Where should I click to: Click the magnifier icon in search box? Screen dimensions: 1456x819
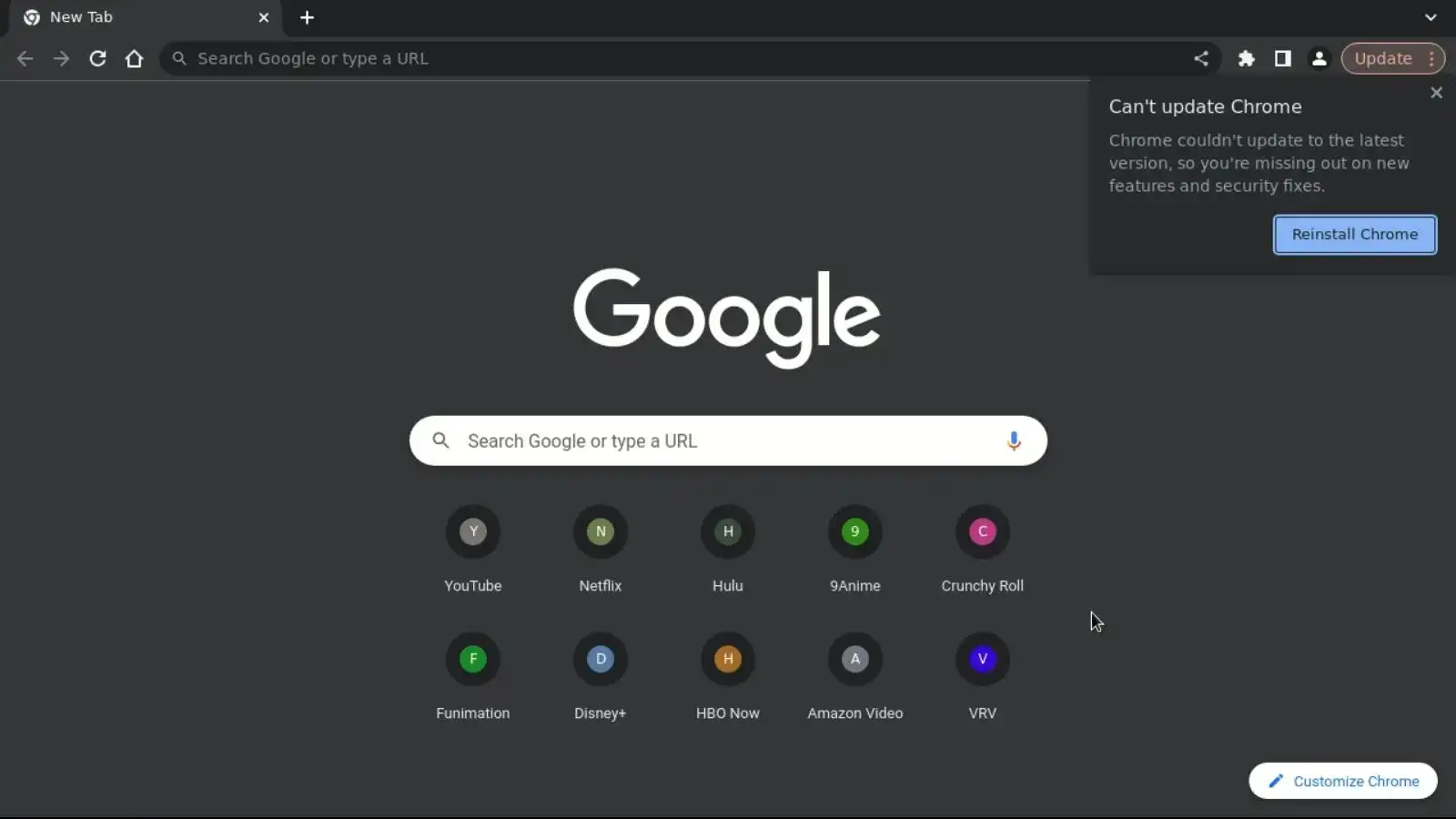point(441,440)
